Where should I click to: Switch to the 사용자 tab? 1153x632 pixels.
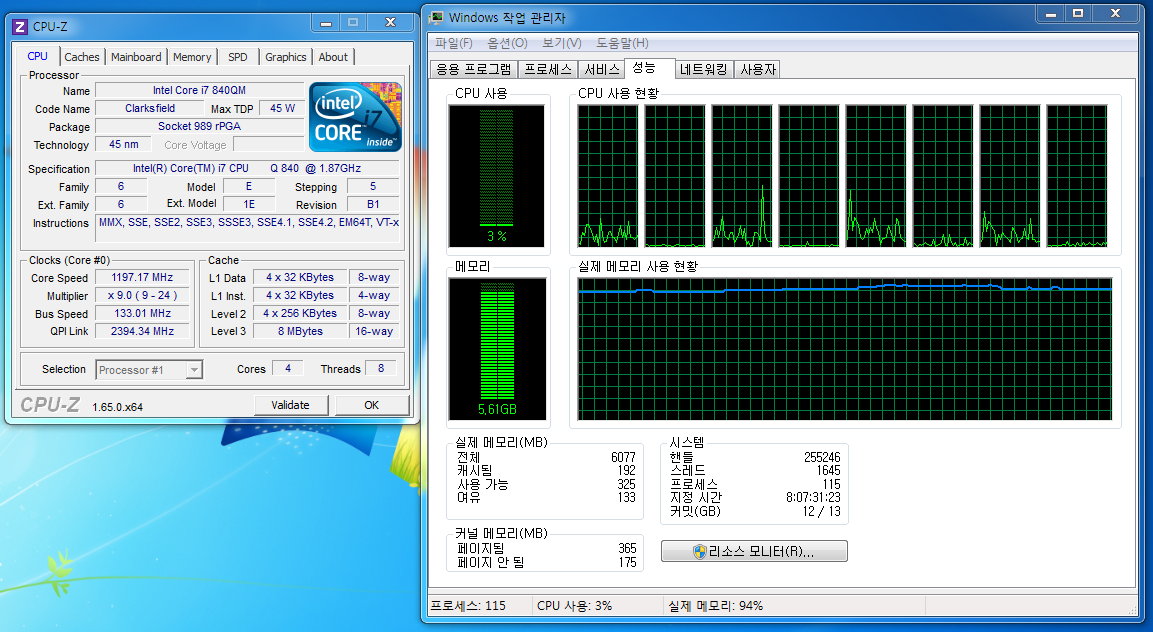pos(757,69)
